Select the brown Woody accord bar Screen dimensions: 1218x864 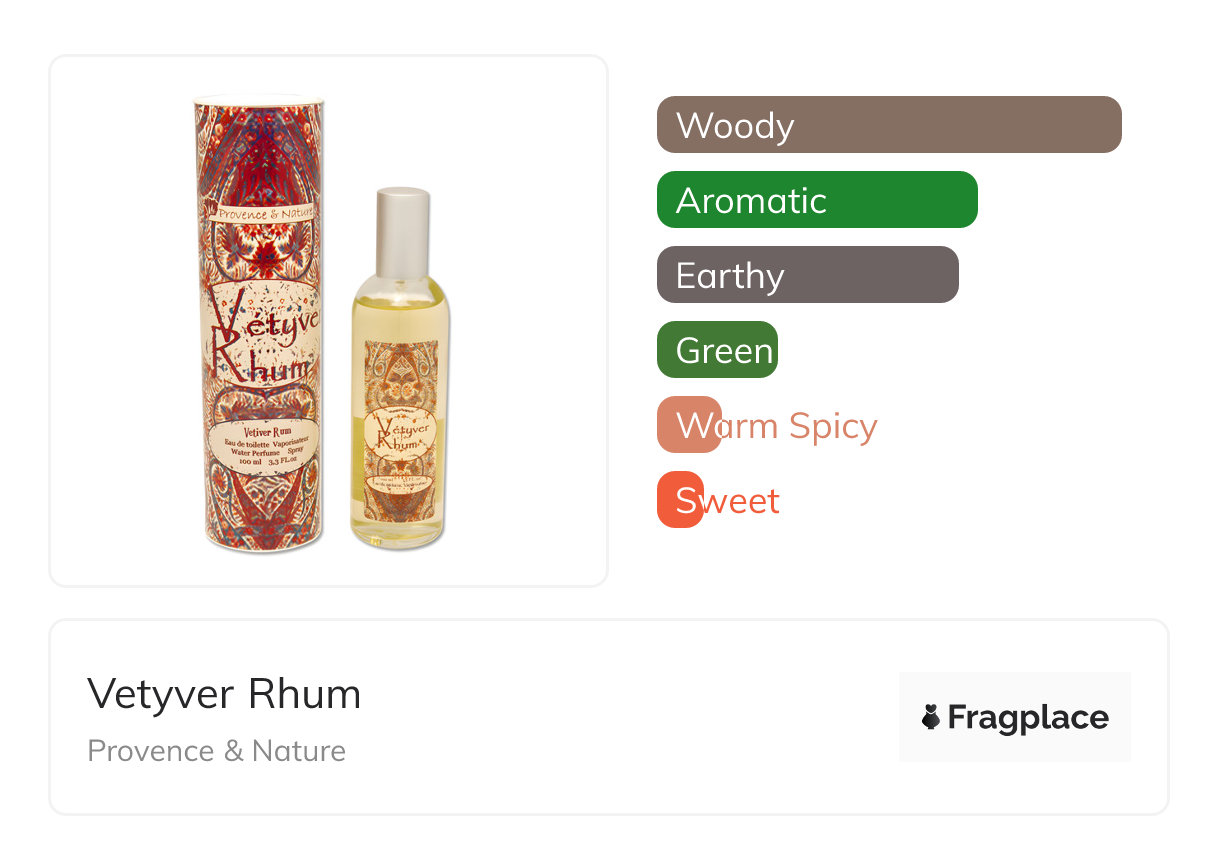tap(889, 125)
